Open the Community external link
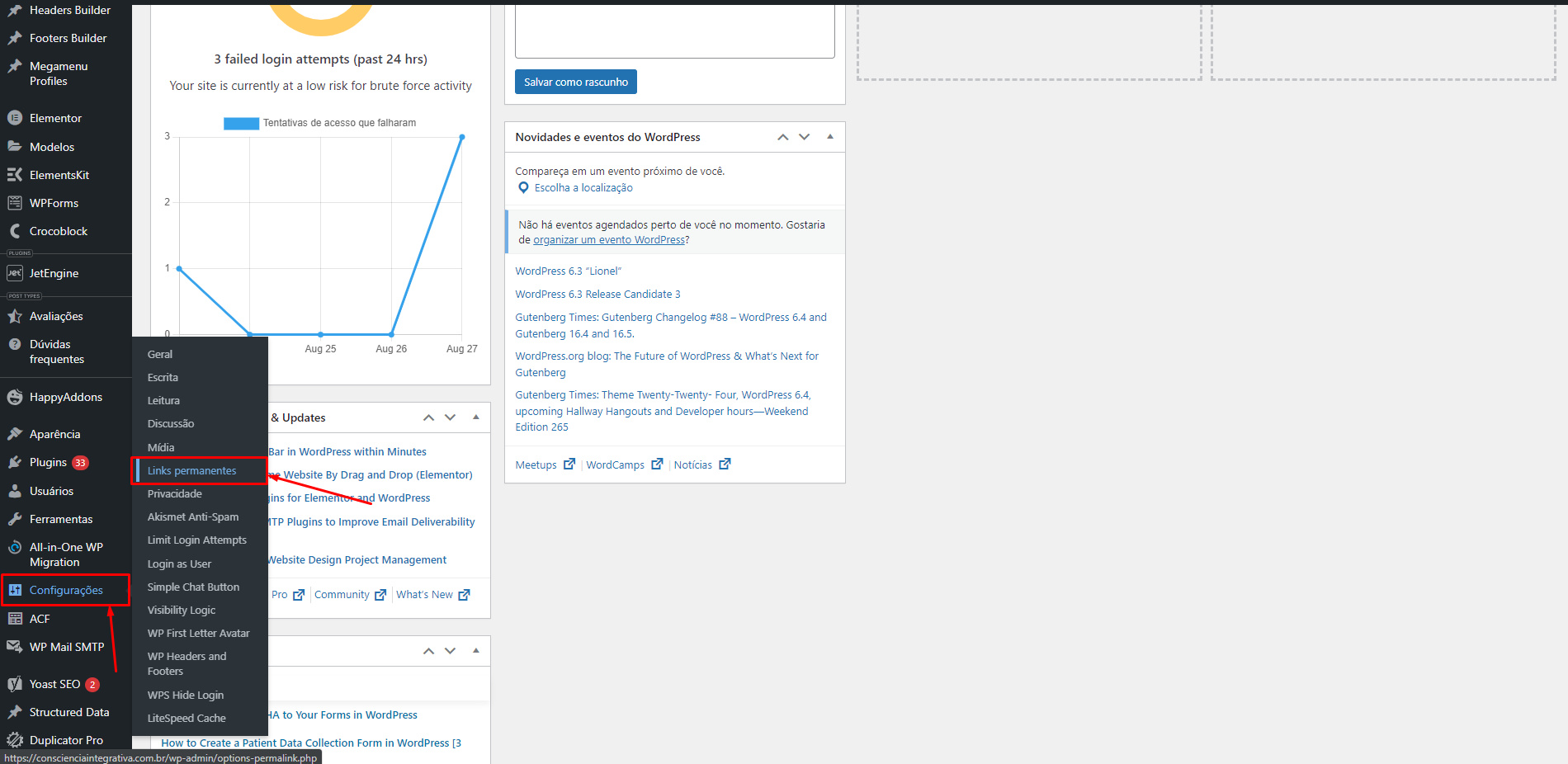Image resolution: width=1568 pixels, height=764 pixels. 350,594
